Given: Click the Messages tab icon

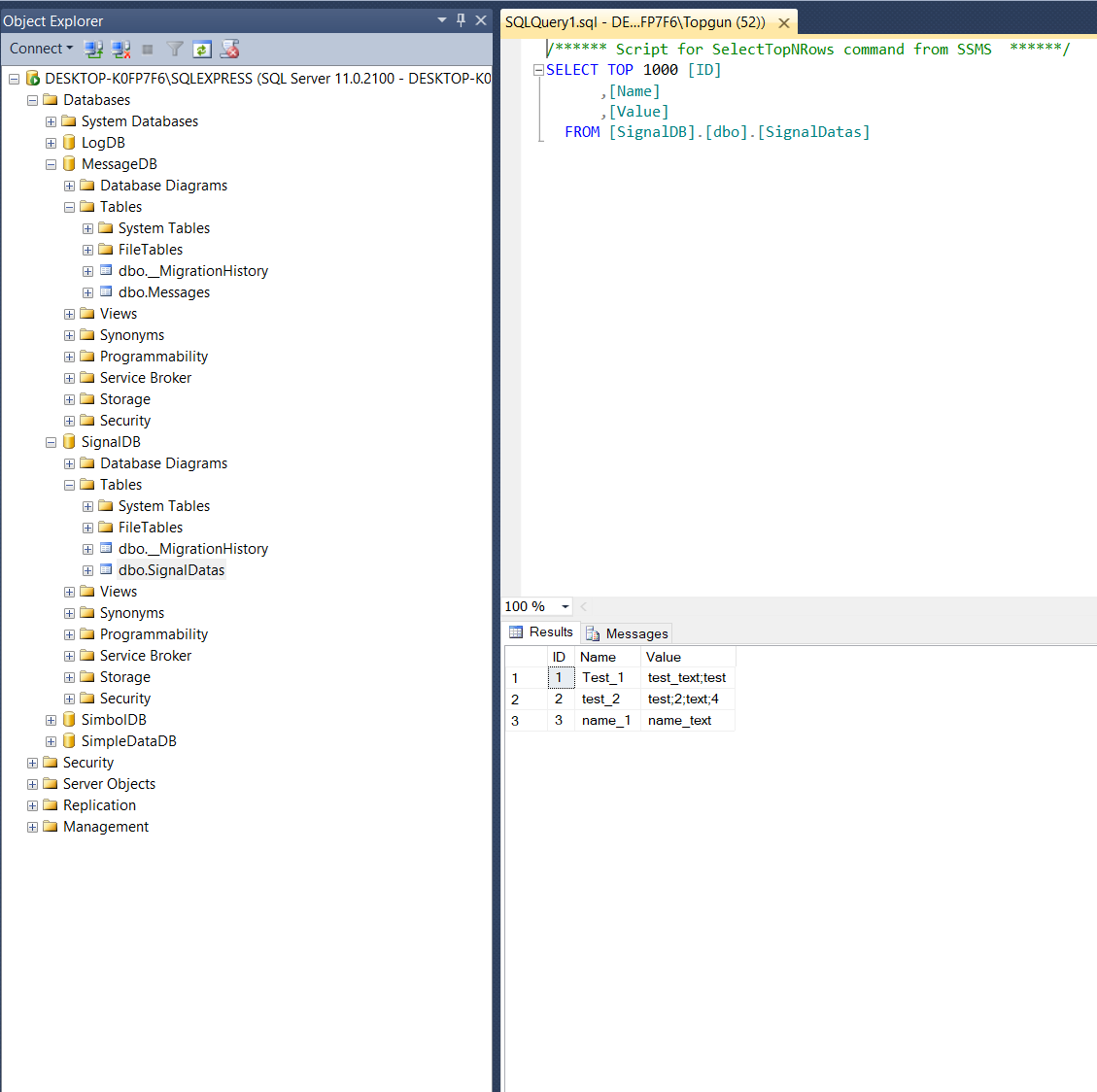Looking at the screenshot, I should coord(593,633).
